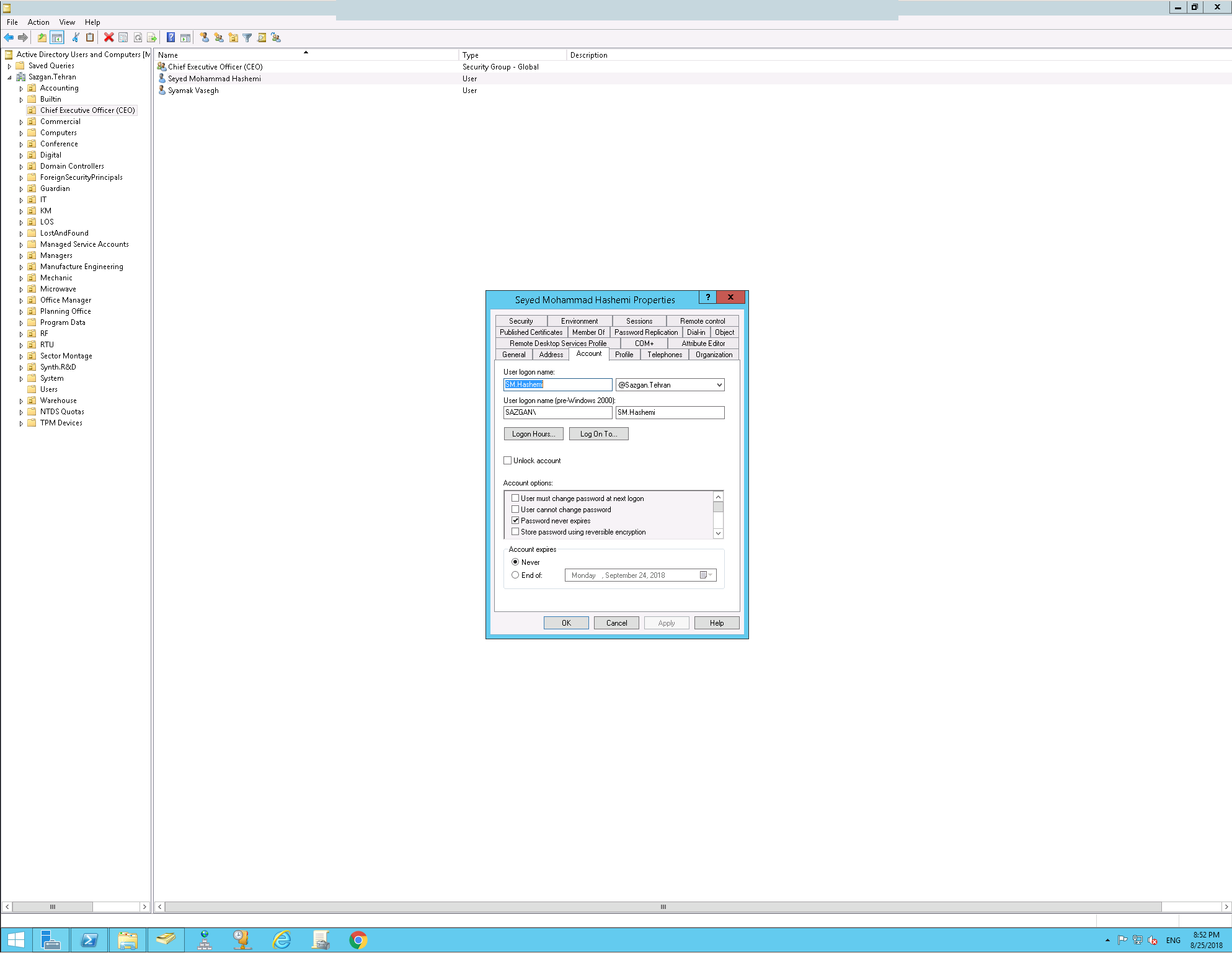Click the Up one level folder icon
The width and height of the screenshot is (1232, 953).
[x=42, y=37]
